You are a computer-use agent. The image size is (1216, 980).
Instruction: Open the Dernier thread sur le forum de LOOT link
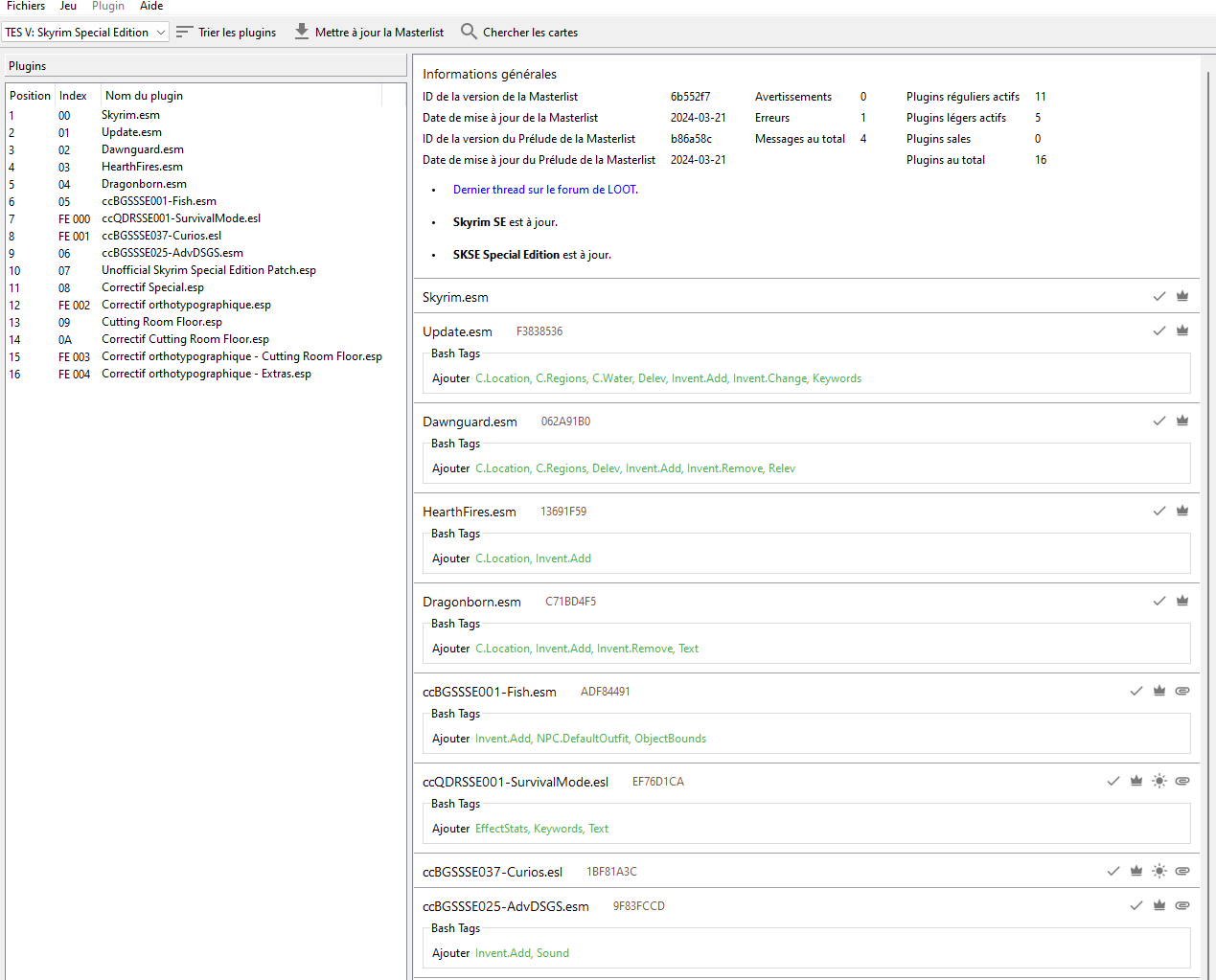(544, 190)
